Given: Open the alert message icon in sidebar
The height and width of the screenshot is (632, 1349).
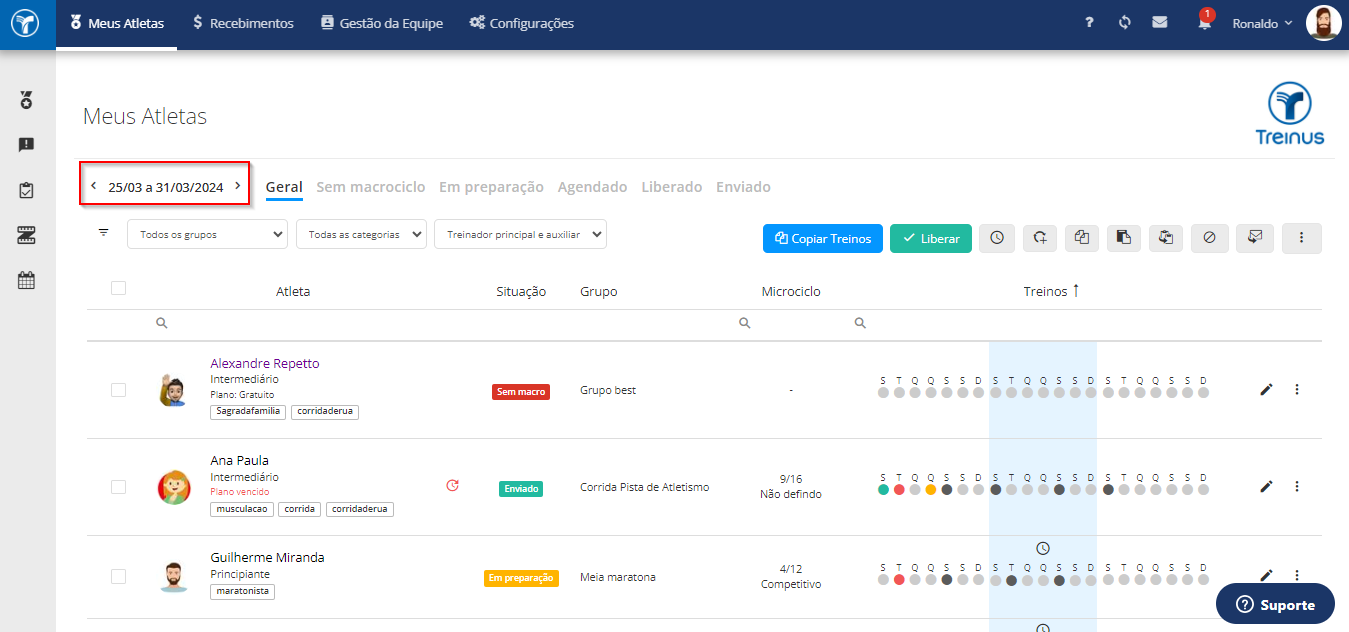Looking at the screenshot, I should coord(27,145).
